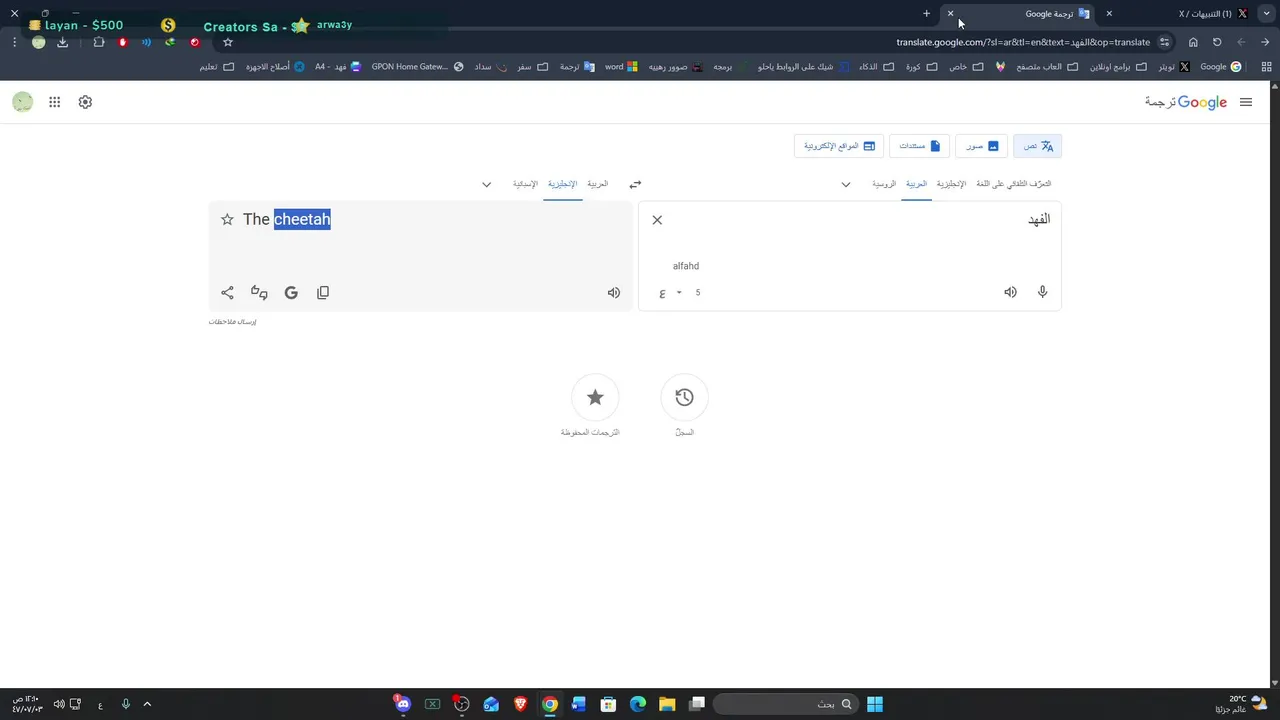Bookmark this page in the address bar
Viewport: 1280px width, 720px height.
[228, 42]
